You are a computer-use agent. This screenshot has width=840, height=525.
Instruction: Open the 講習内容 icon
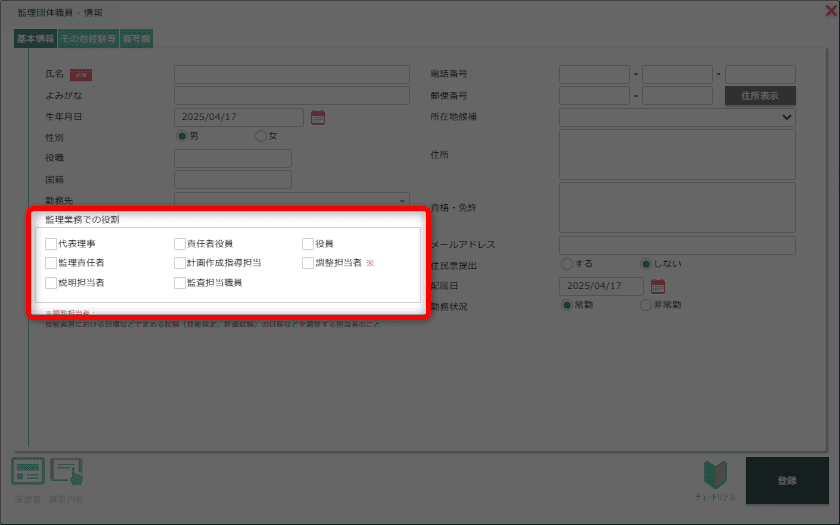pyautogui.click(x=66, y=471)
